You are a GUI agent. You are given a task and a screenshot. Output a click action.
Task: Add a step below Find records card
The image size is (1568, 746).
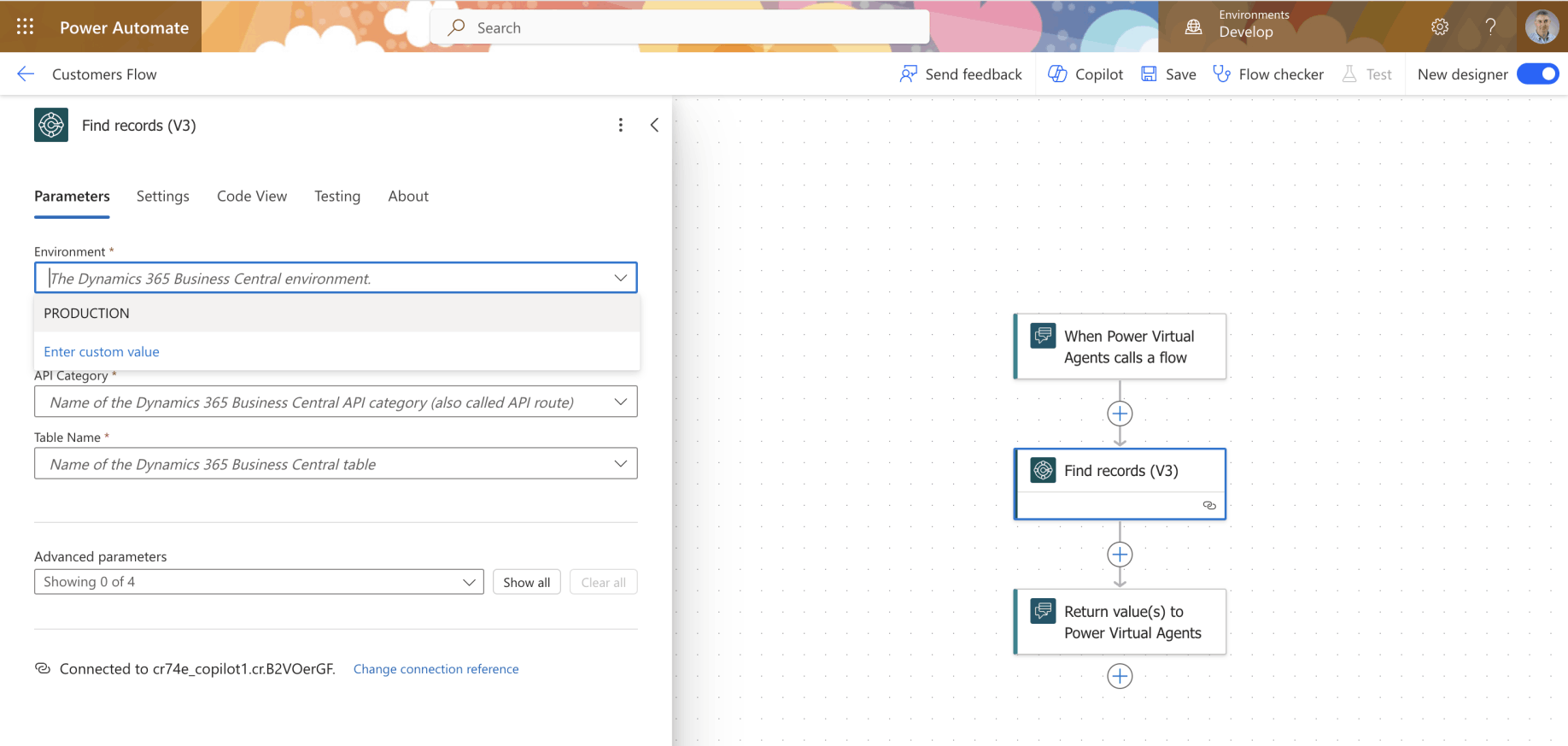tap(1120, 555)
